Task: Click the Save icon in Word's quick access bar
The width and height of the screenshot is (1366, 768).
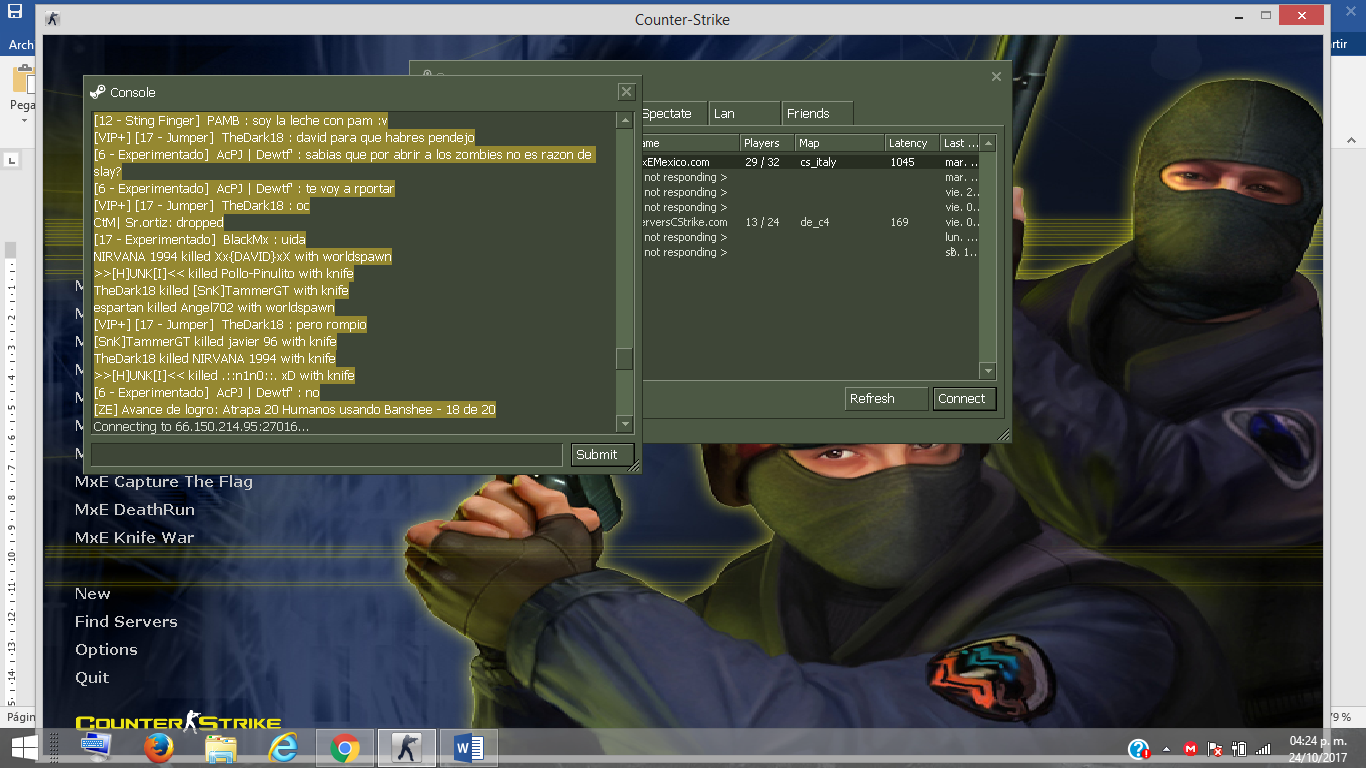Action: [x=15, y=12]
